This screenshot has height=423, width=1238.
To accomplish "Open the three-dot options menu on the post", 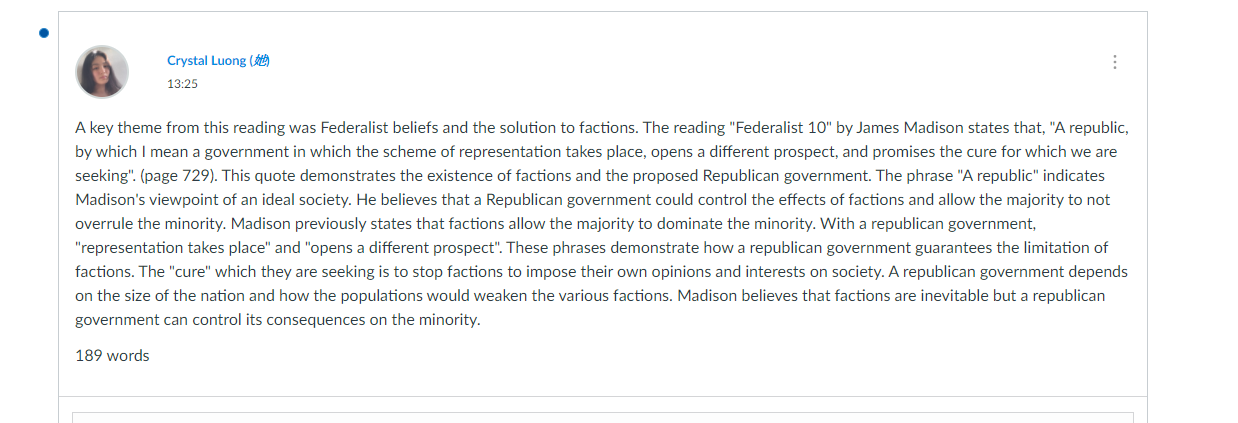I will click(1115, 62).
